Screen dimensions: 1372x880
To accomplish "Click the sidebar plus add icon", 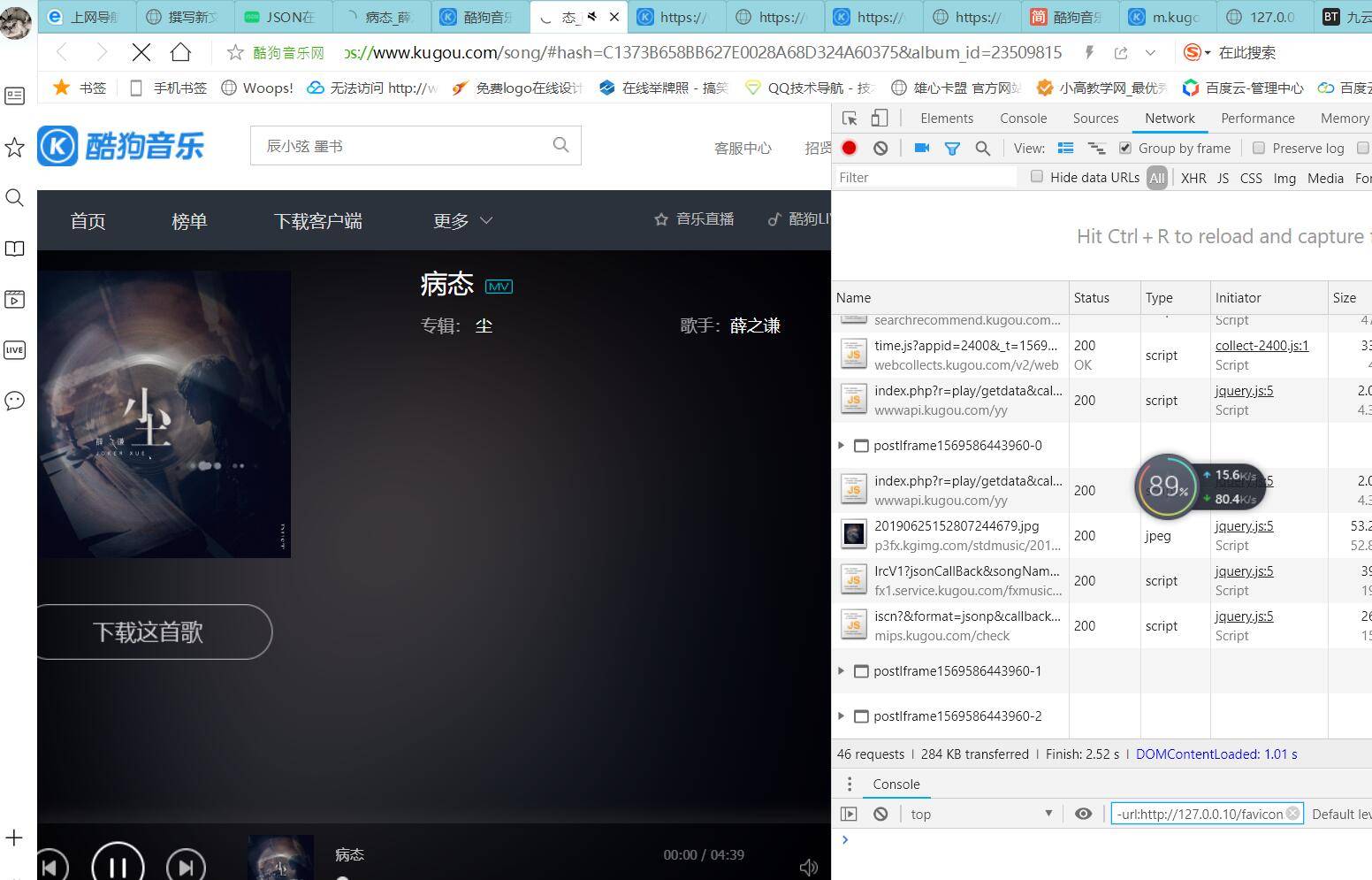I will [x=14, y=838].
